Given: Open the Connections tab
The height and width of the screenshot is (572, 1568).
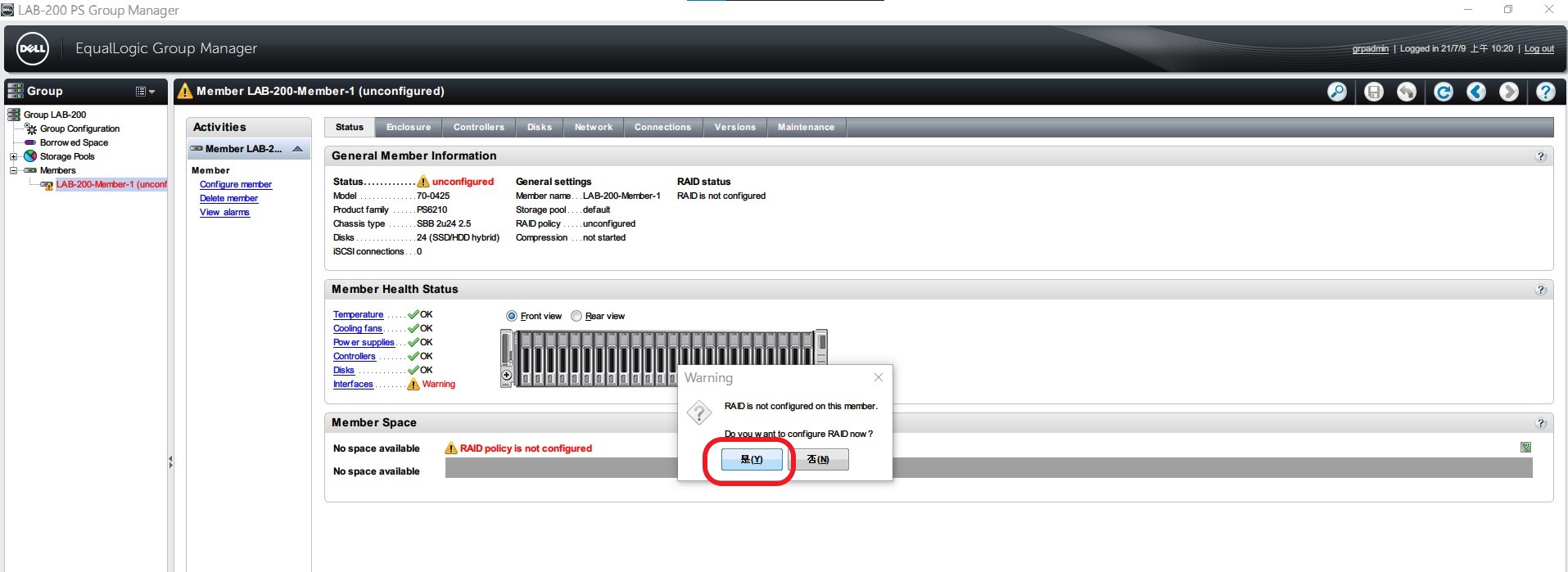Looking at the screenshot, I should [x=663, y=127].
